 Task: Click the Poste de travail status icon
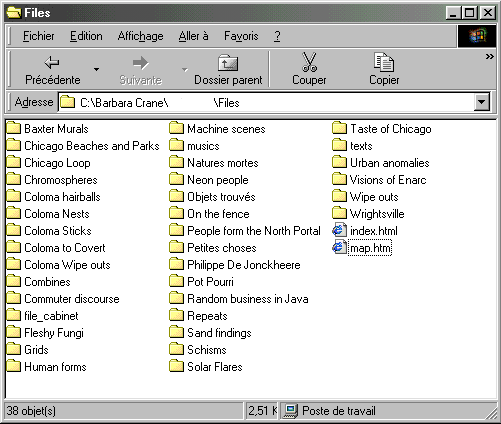(x=290, y=411)
